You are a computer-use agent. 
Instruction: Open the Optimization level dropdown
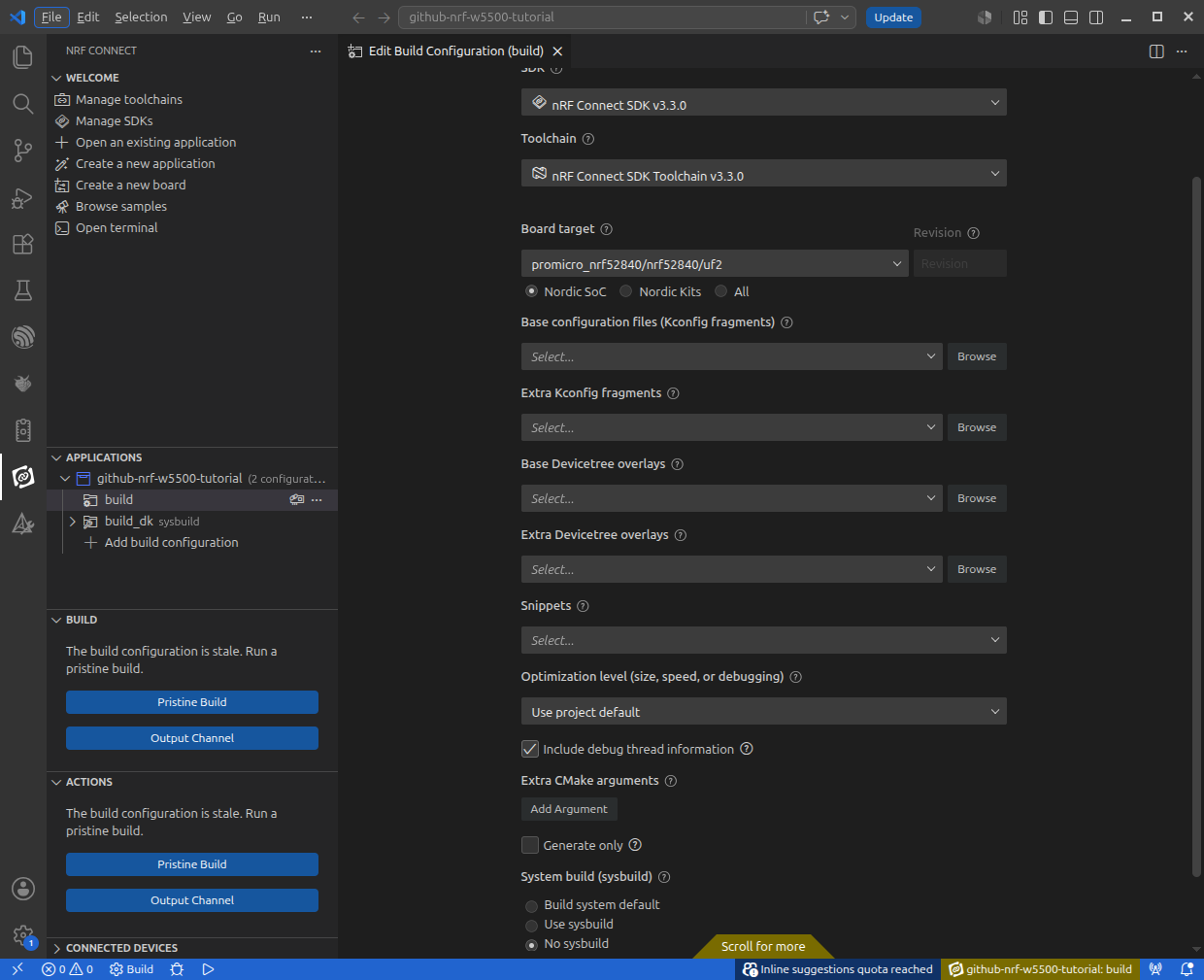pos(764,711)
